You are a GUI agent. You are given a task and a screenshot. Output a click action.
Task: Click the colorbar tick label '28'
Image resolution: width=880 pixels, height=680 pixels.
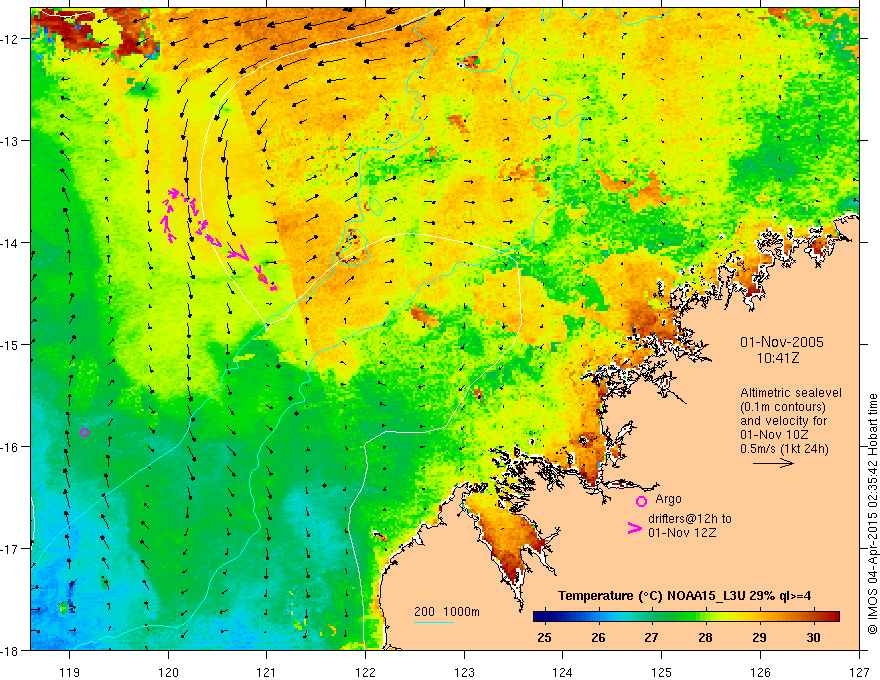[x=705, y=637]
